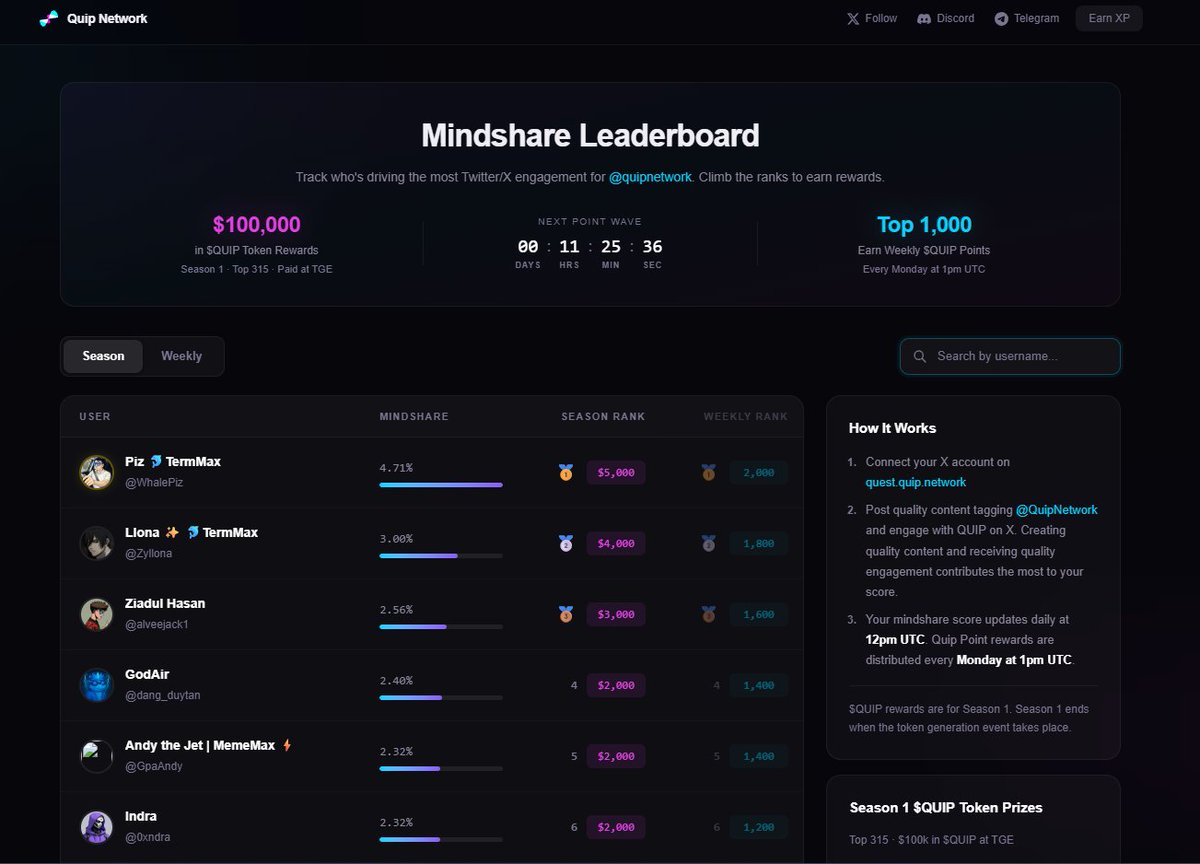Viewport: 1200px width, 864px height.
Task: Click the countdown hours value 11
Action: (569, 247)
